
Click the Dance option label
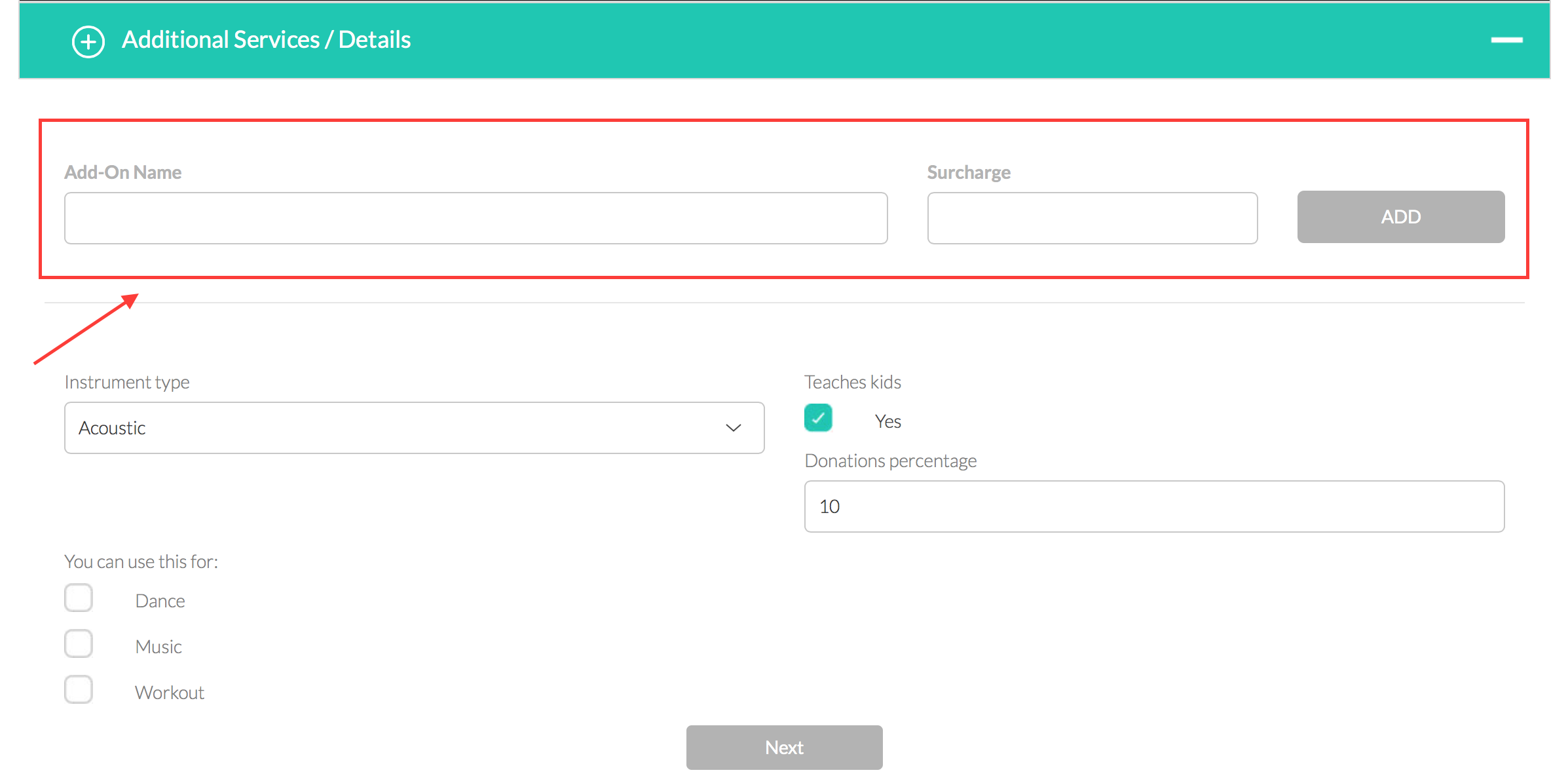pos(160,601)
